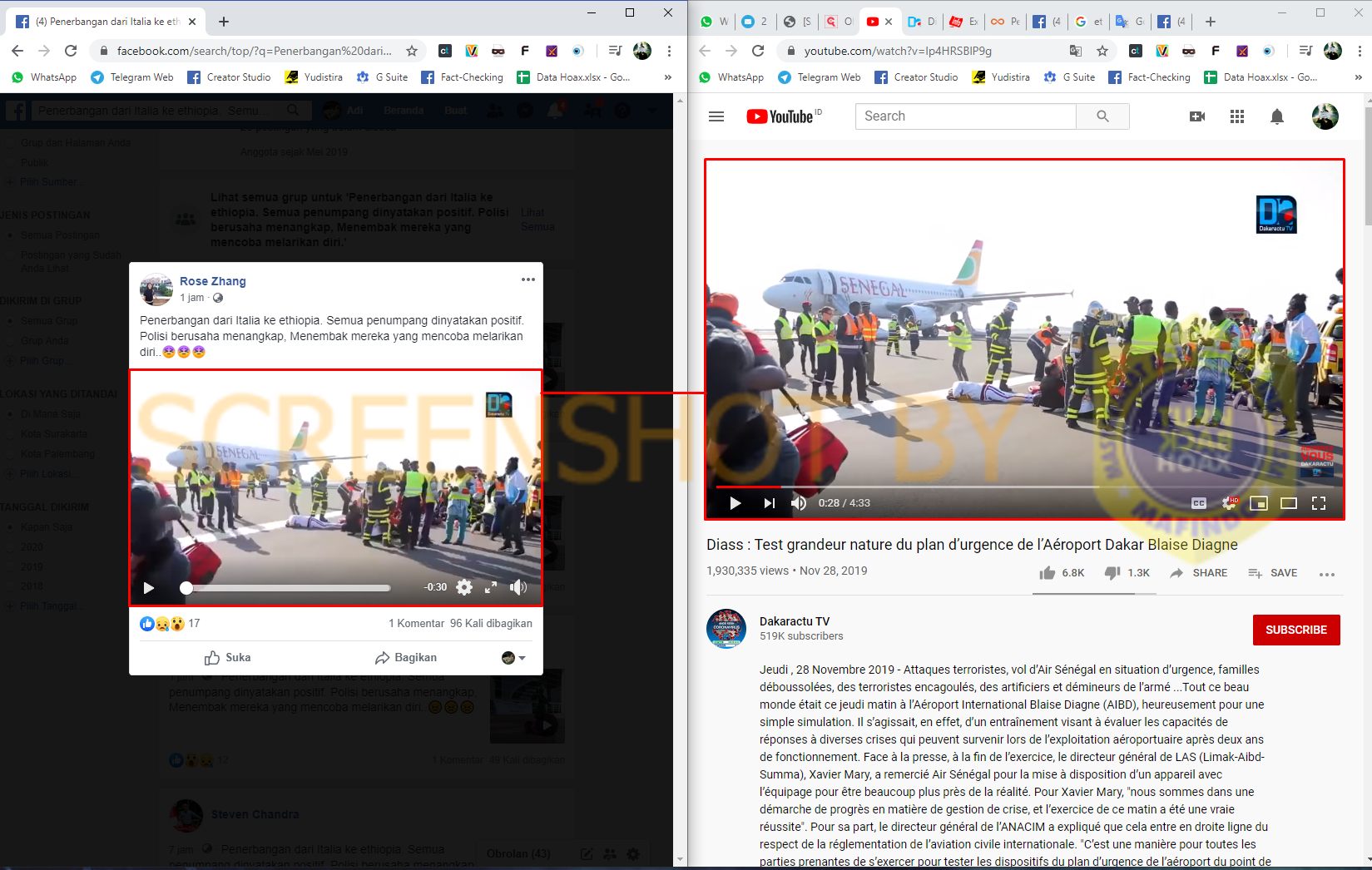1372x870 pixels.
Task: Seek the Facebook video progress slider
Action: 285,588
